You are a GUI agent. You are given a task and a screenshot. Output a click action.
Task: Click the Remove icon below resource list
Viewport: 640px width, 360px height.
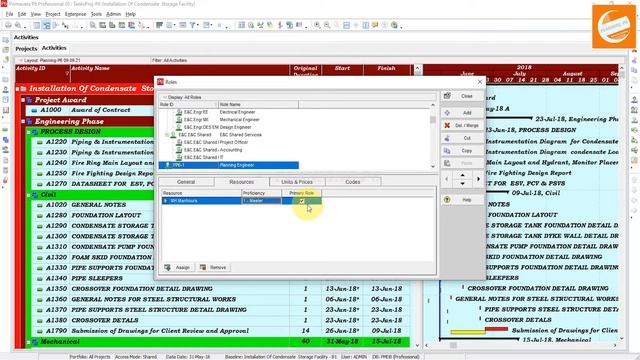click(203, 267)
